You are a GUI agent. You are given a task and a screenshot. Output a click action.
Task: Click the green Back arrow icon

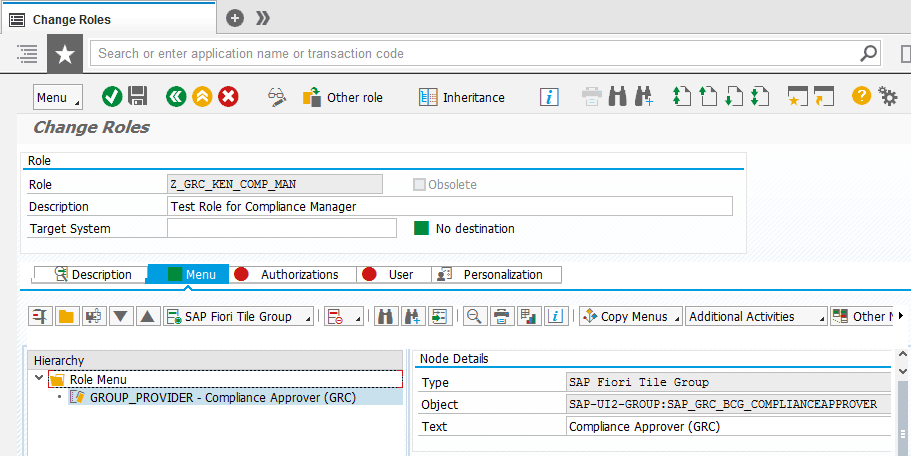point(176,97)
